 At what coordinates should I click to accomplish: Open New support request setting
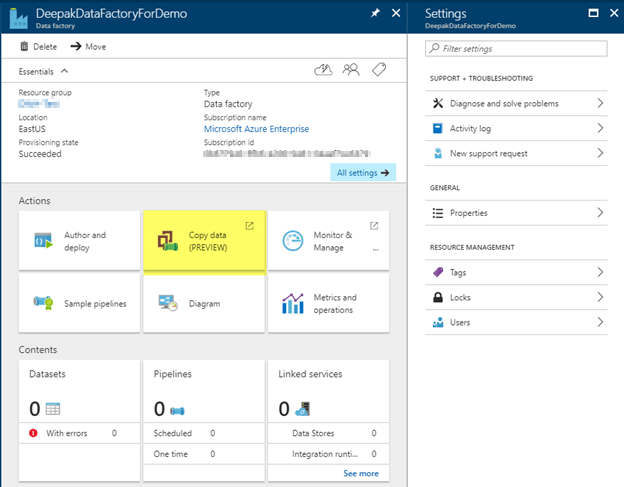pos(516,153)
